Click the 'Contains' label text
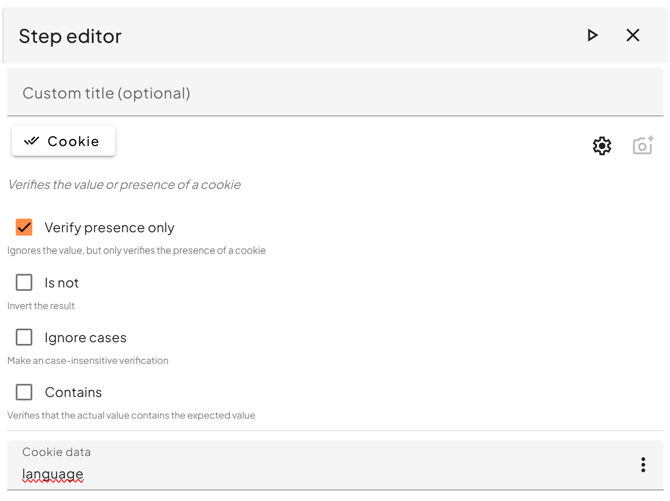Viewport: 670px width, 501px height. (x=73, y=393)
